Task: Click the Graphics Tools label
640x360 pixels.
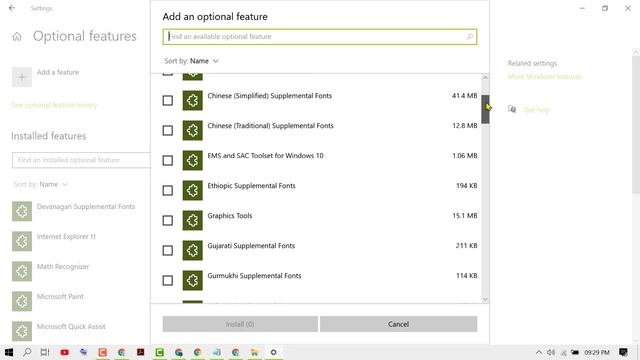Action: (x=230, y=216)
